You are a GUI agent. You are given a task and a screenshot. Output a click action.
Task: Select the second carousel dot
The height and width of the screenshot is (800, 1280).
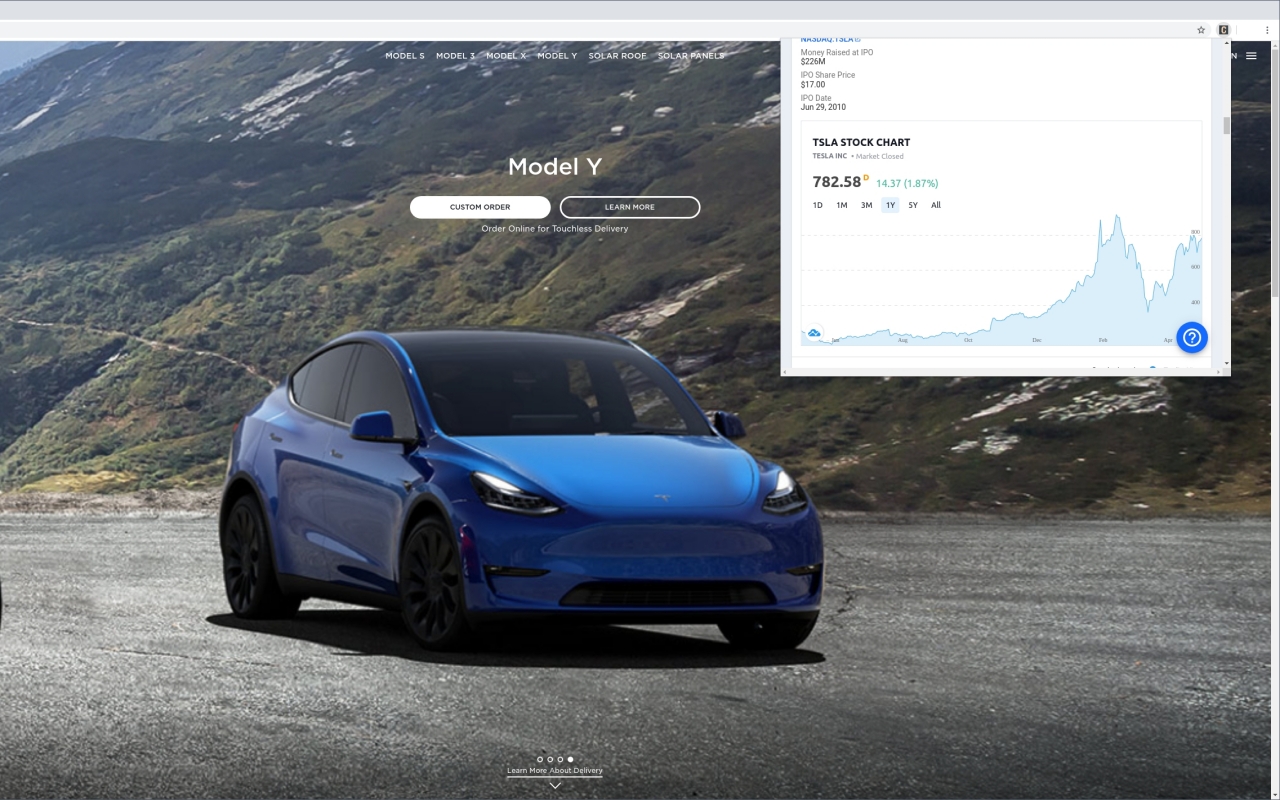pos(550,760)
